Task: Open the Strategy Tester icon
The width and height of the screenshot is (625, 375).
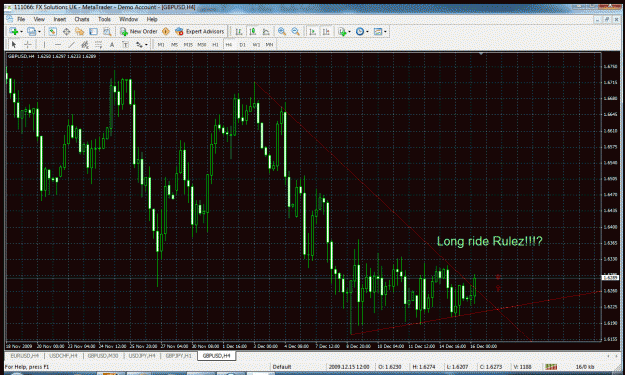Action: click(x=107, y=31)
